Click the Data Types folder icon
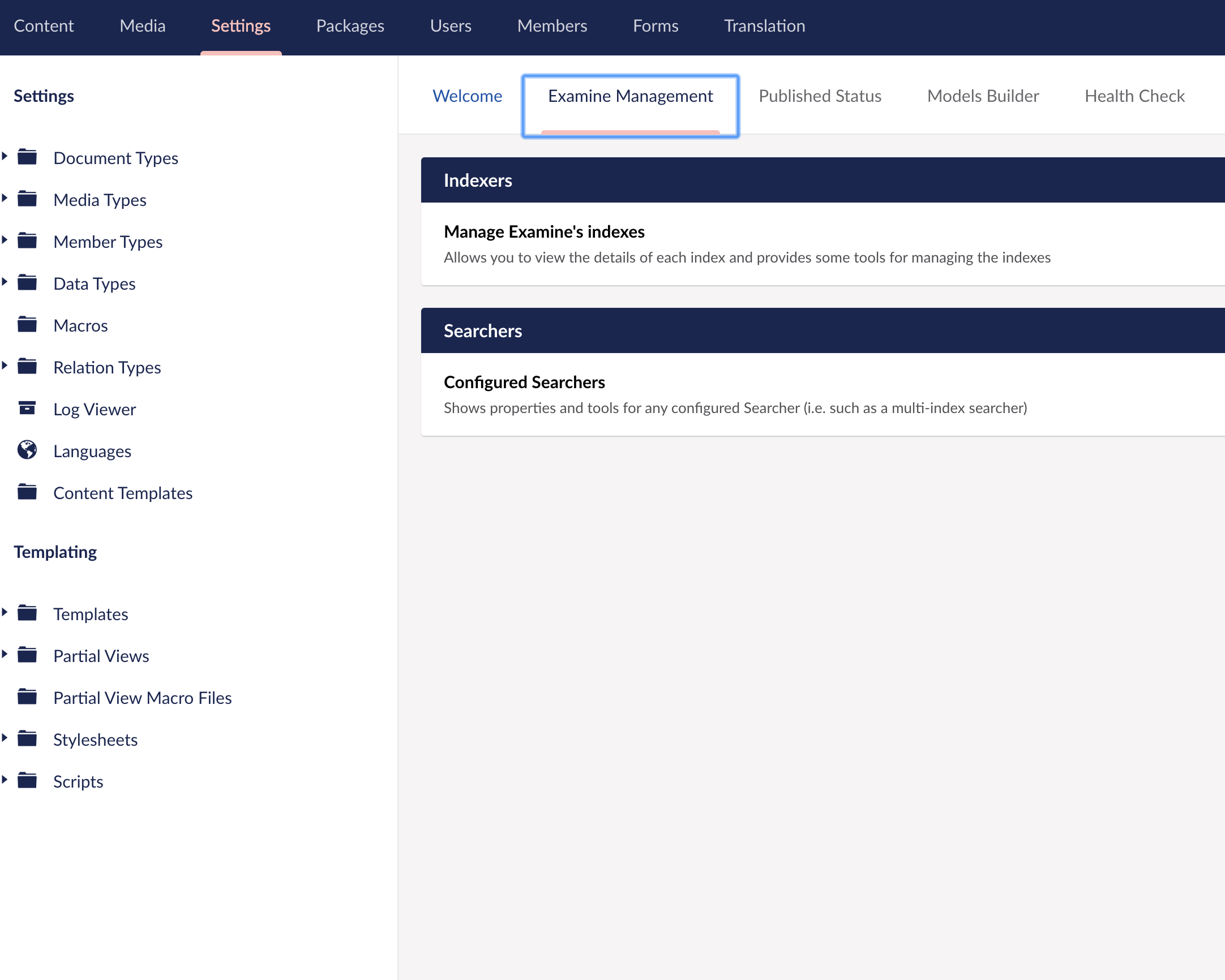 (x=27, y=282)
